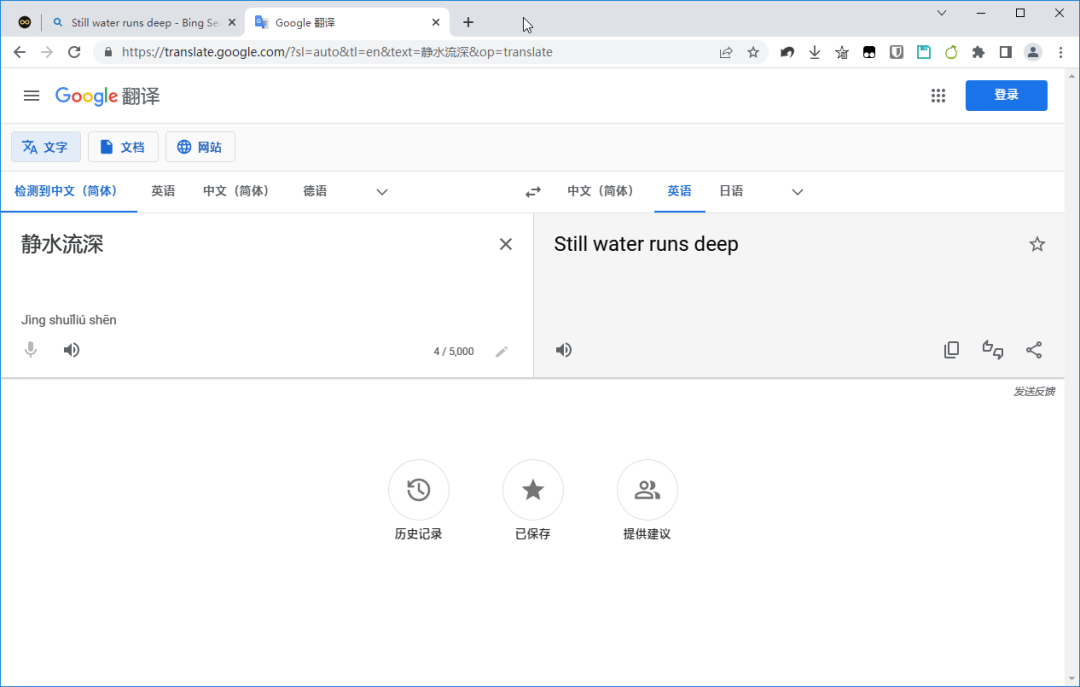Listen to the English translation
This screenshot has width=1080, height=687.
coord(564,350)
